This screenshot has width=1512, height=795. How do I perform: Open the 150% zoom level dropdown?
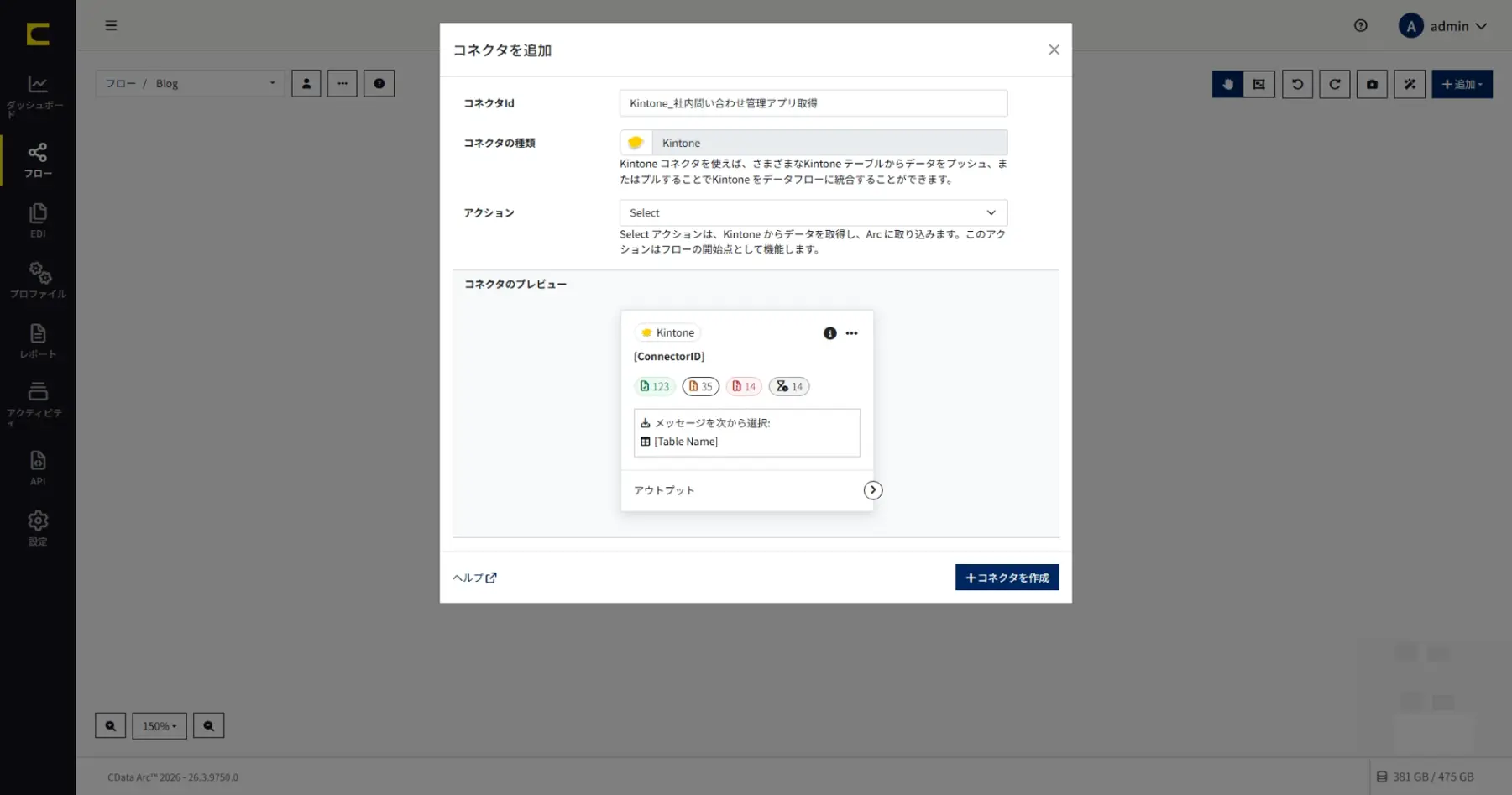tap(160, 726)
